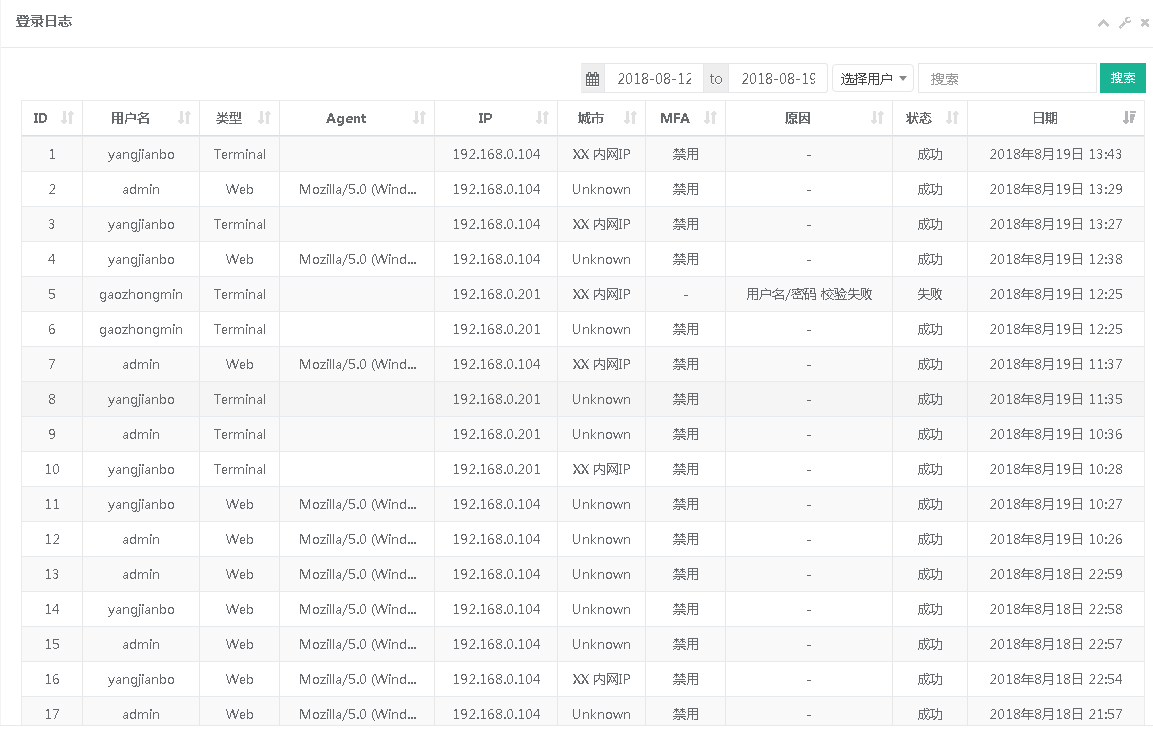Viewport: 1153px width, 731px height.
Task: Collapse the login log panel with the chevron
Action: [x=1103, y=23]
